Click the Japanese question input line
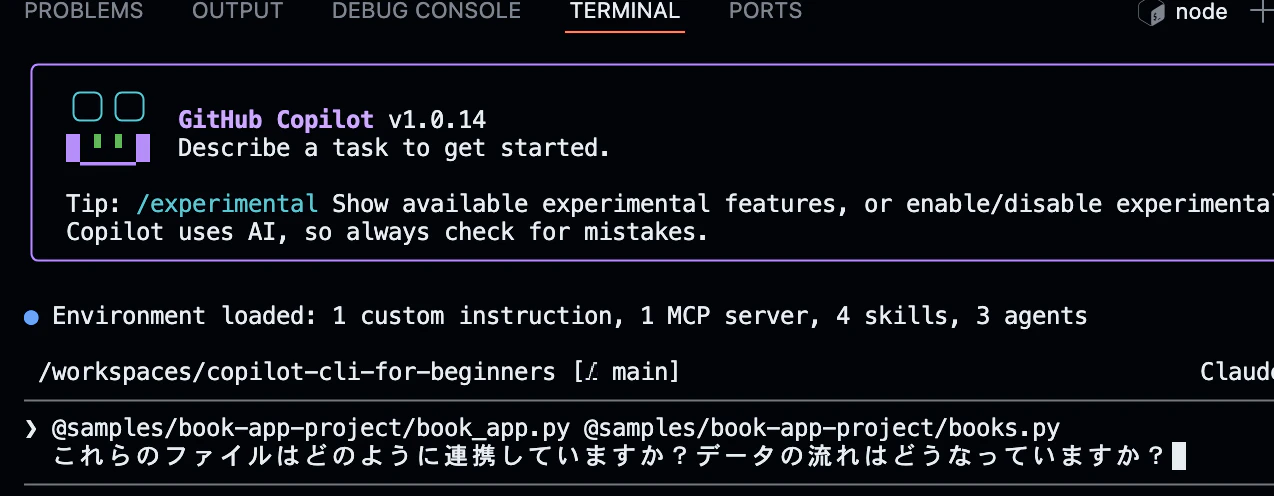1274x496 pixels. pyautogui.click(x=610, y=457)
